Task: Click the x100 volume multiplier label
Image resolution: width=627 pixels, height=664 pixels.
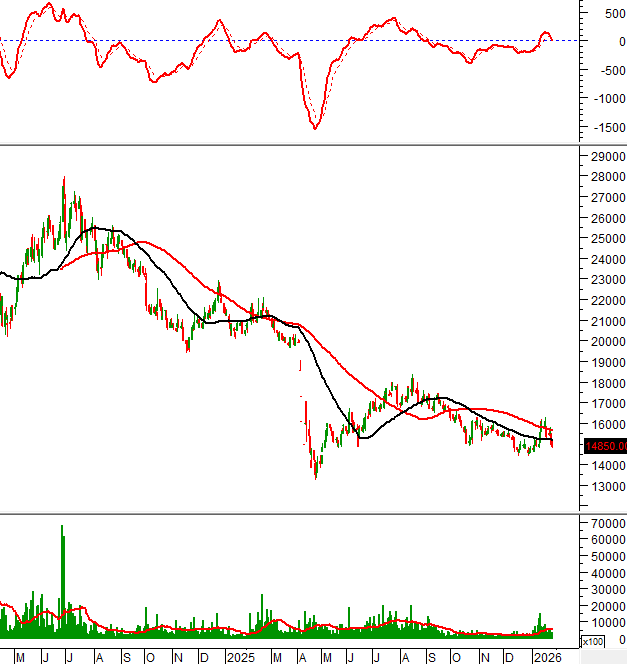Action: 593,641
